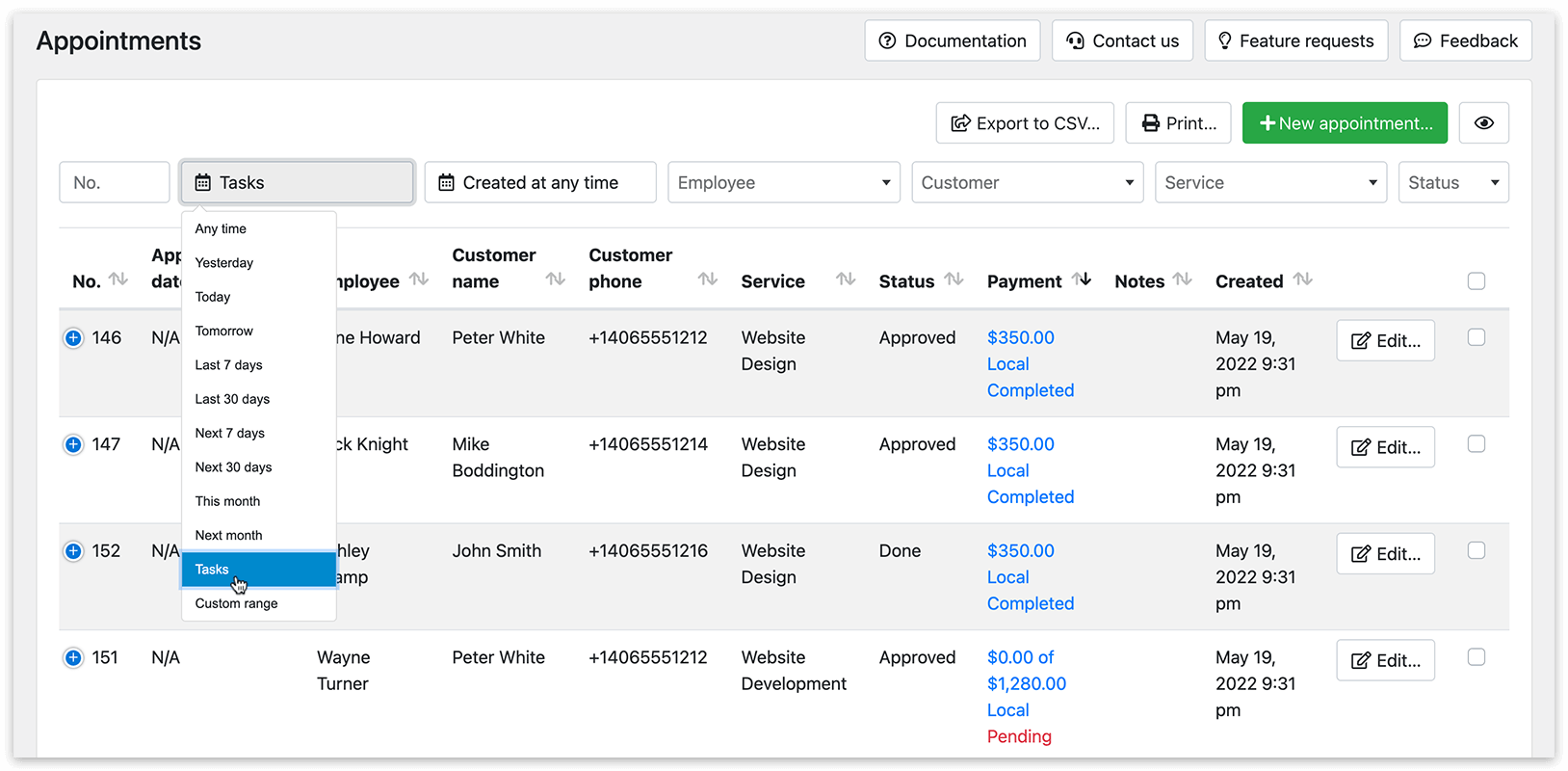Sort by Created column arrows
Viewport: 1568px width, 771px height.
[1302, 279]
